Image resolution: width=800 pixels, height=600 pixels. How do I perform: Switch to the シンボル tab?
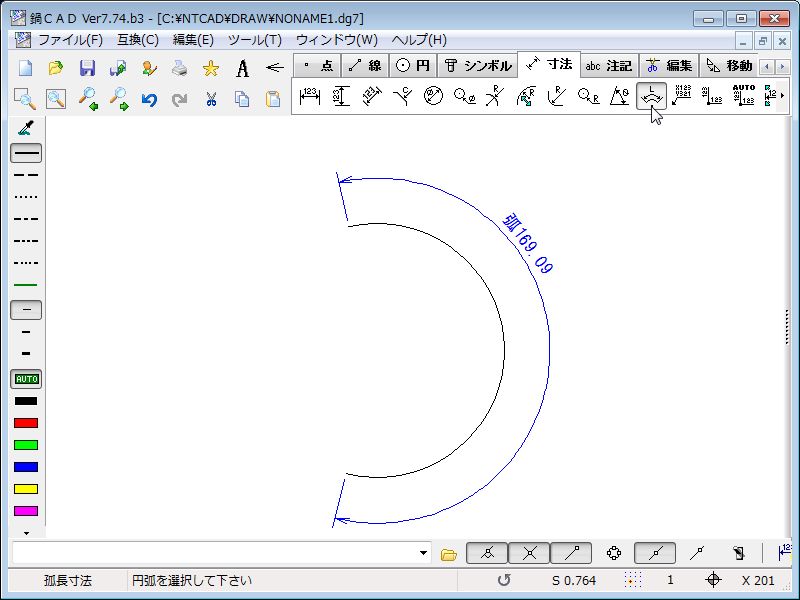pos(478,65)
